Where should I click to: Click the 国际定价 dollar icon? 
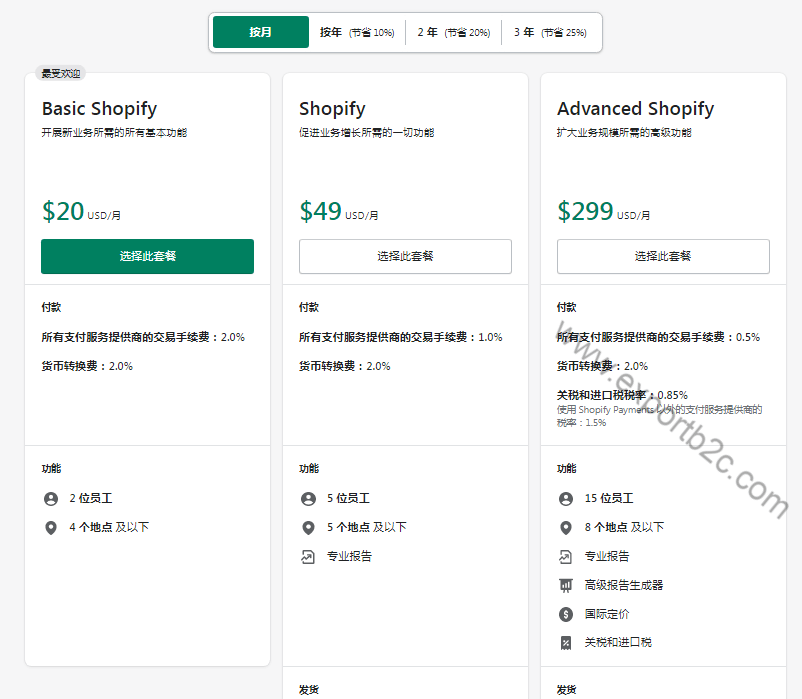point(566,614)
